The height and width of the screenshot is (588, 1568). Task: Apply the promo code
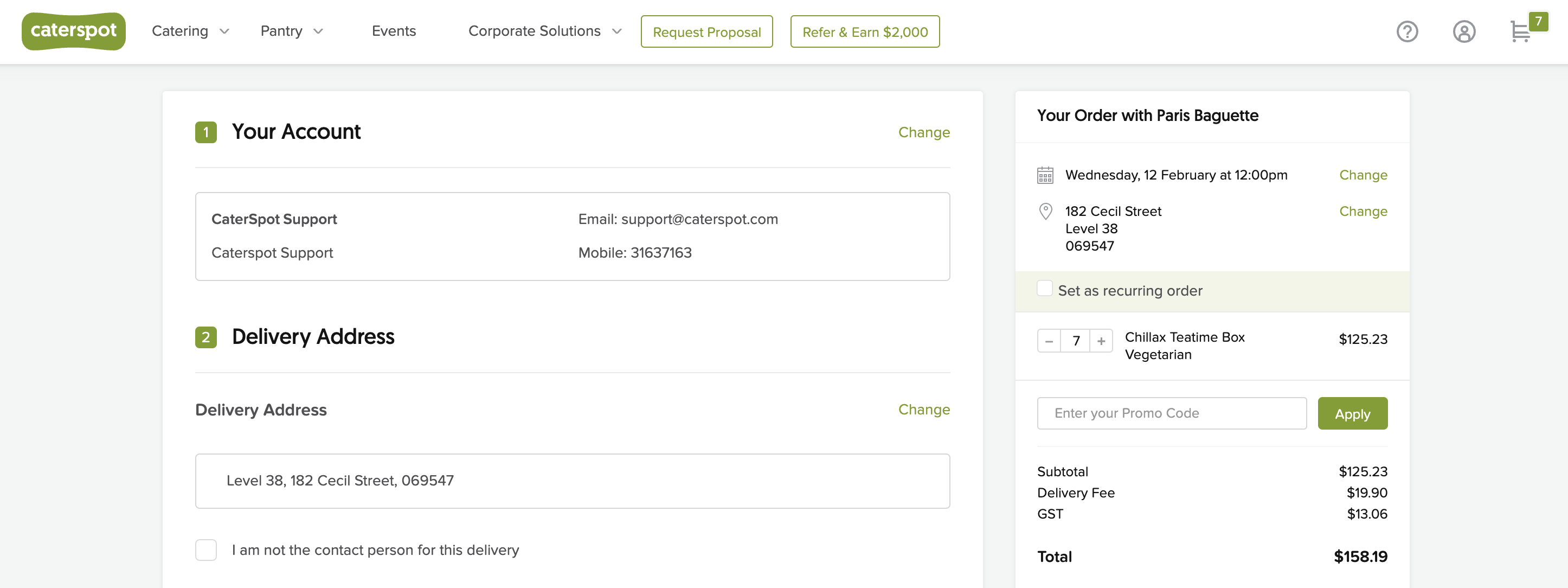(1352, 413)
